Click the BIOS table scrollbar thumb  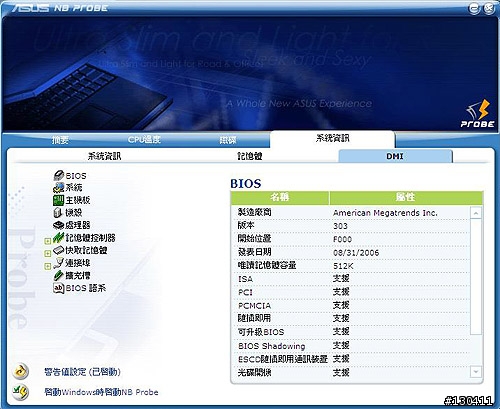tap(476, 277)
